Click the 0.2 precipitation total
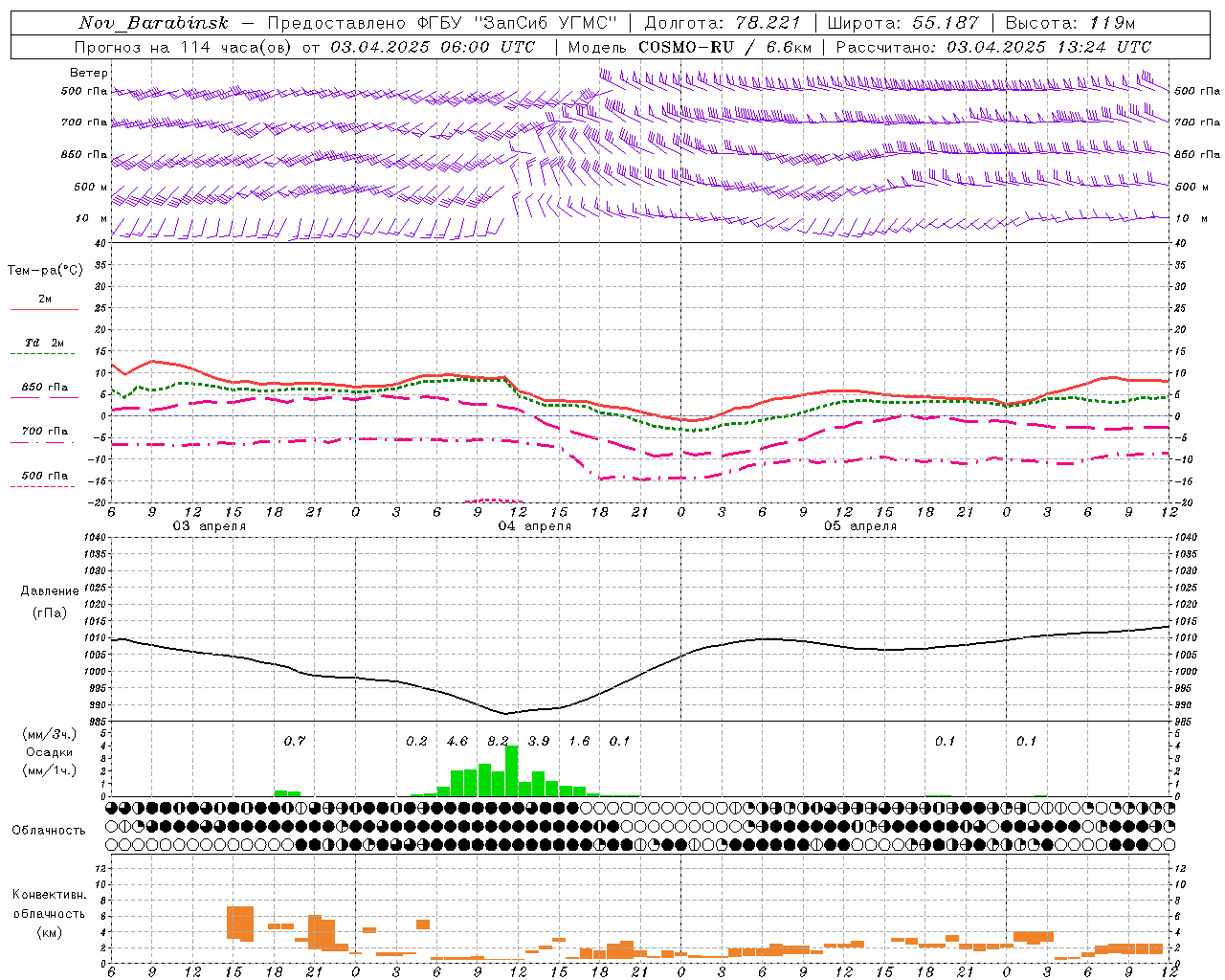1225x980 pixels. click(416, 741)
